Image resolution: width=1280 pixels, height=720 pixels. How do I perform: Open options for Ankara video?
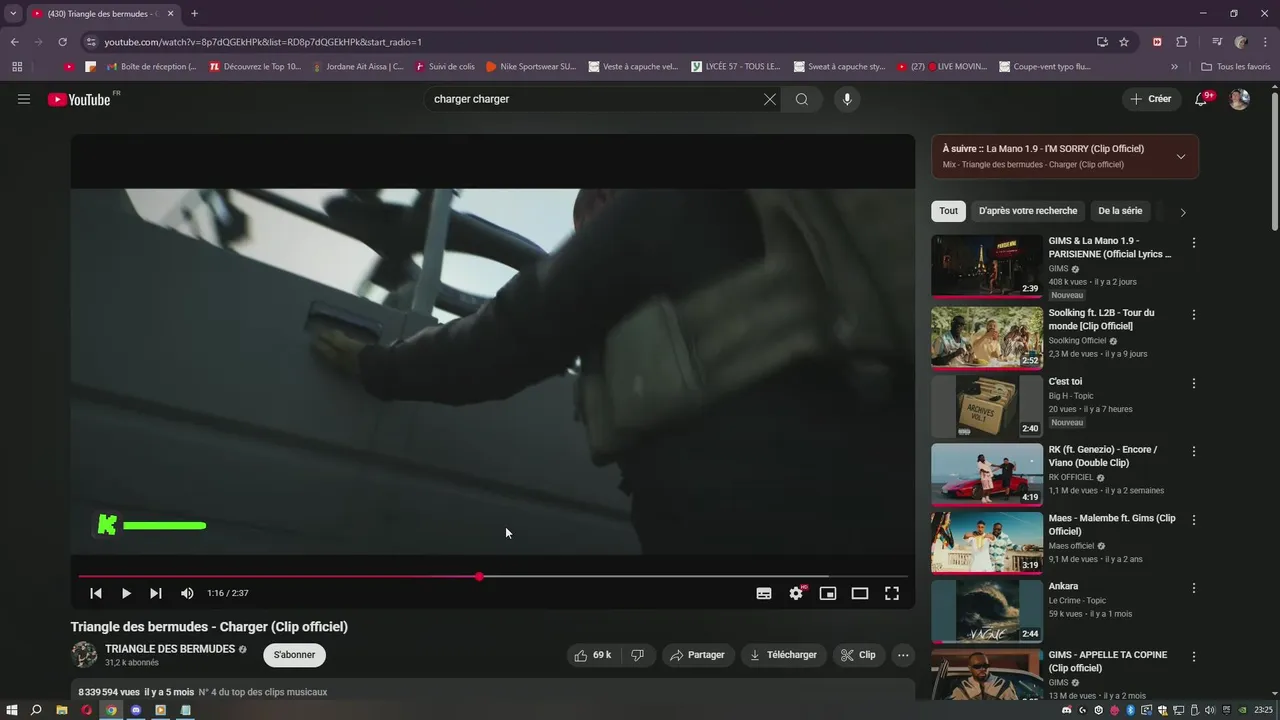pyautogui.click(x=1193, y=588)
